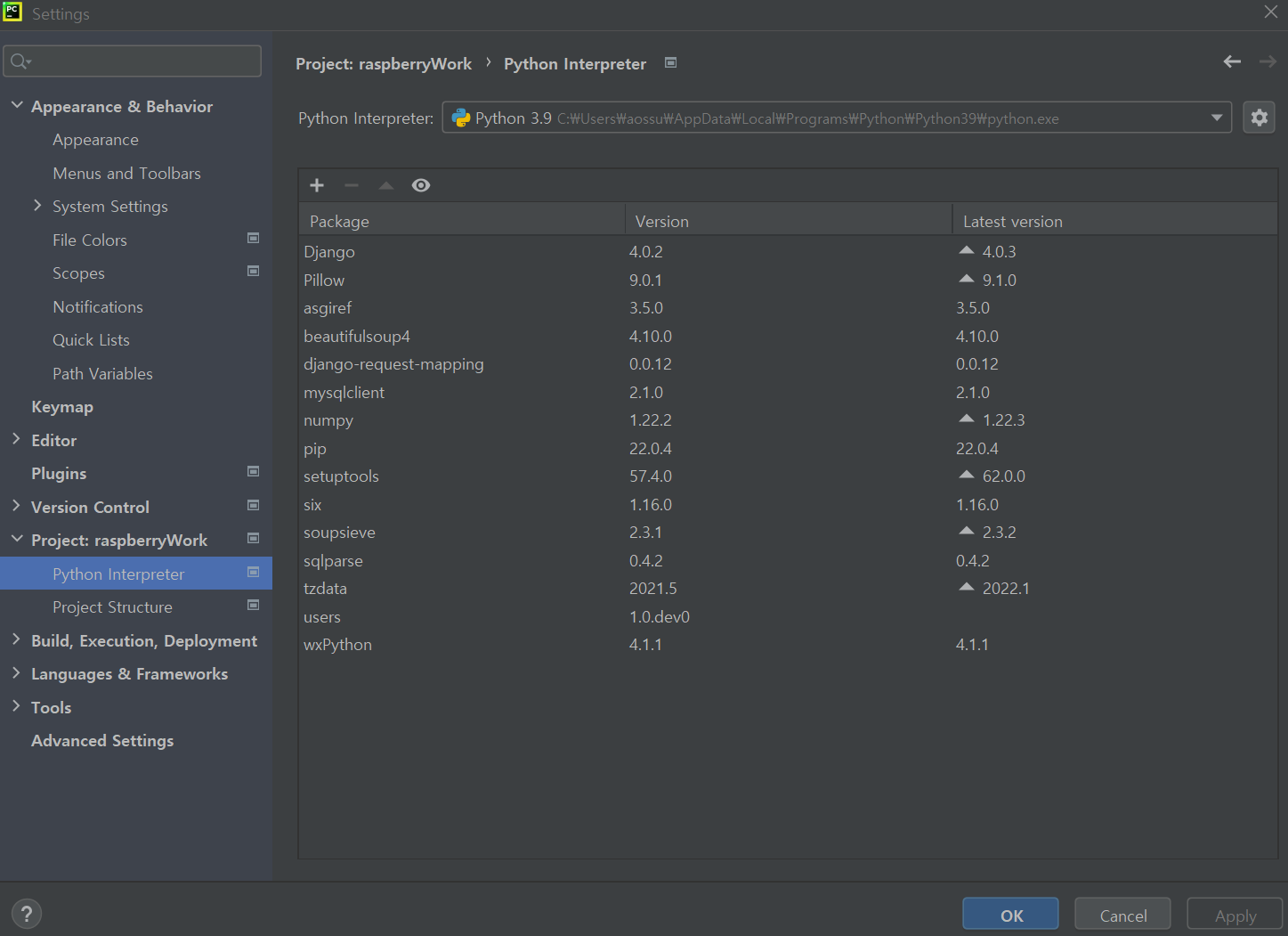The height and width of the screenshot is (936, 1288).
Task: Select Project Structure settings page
Action: (x=112, y=607)
